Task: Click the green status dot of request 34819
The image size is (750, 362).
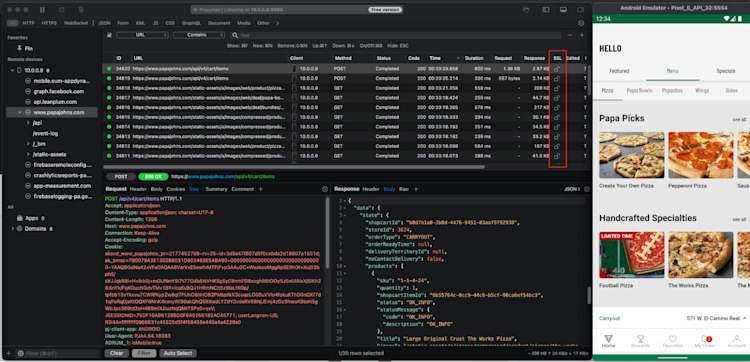Action: pyautogui.click(x=109, y=78)
